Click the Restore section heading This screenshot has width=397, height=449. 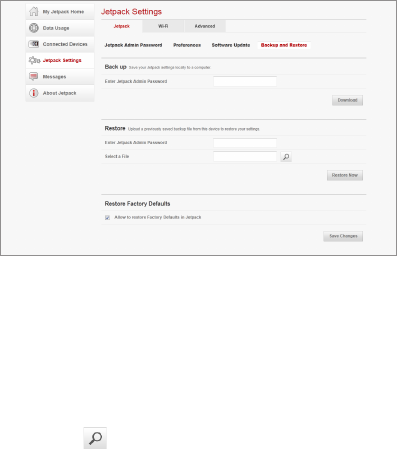point(115,128)
